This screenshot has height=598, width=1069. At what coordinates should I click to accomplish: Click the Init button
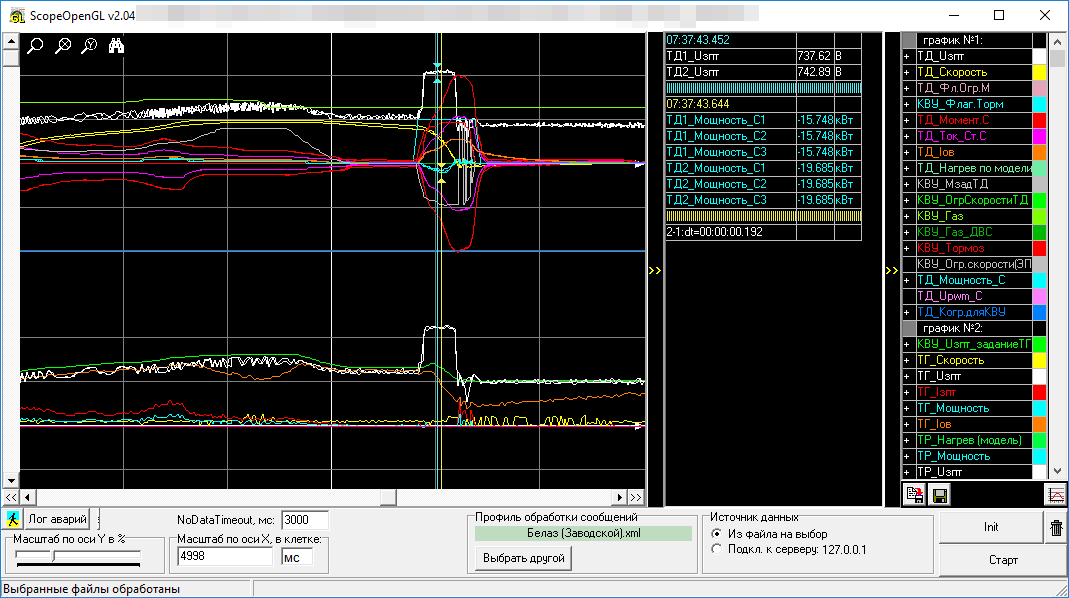[991, 527]
